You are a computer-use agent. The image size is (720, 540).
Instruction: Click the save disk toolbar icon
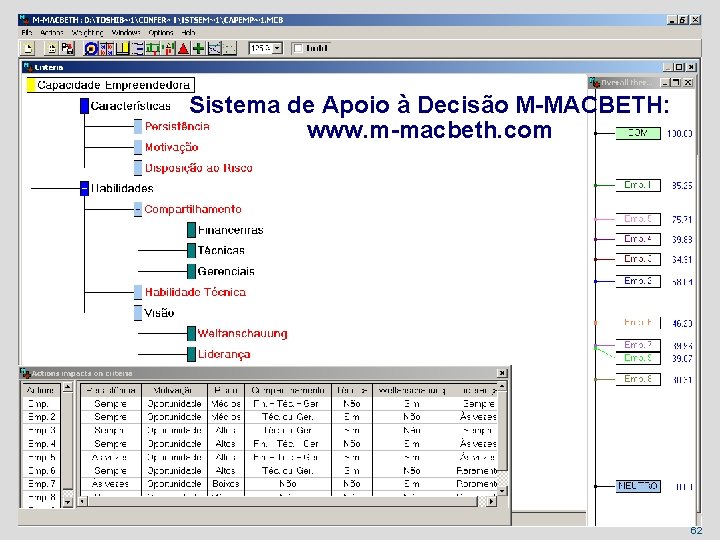(68, 48)
